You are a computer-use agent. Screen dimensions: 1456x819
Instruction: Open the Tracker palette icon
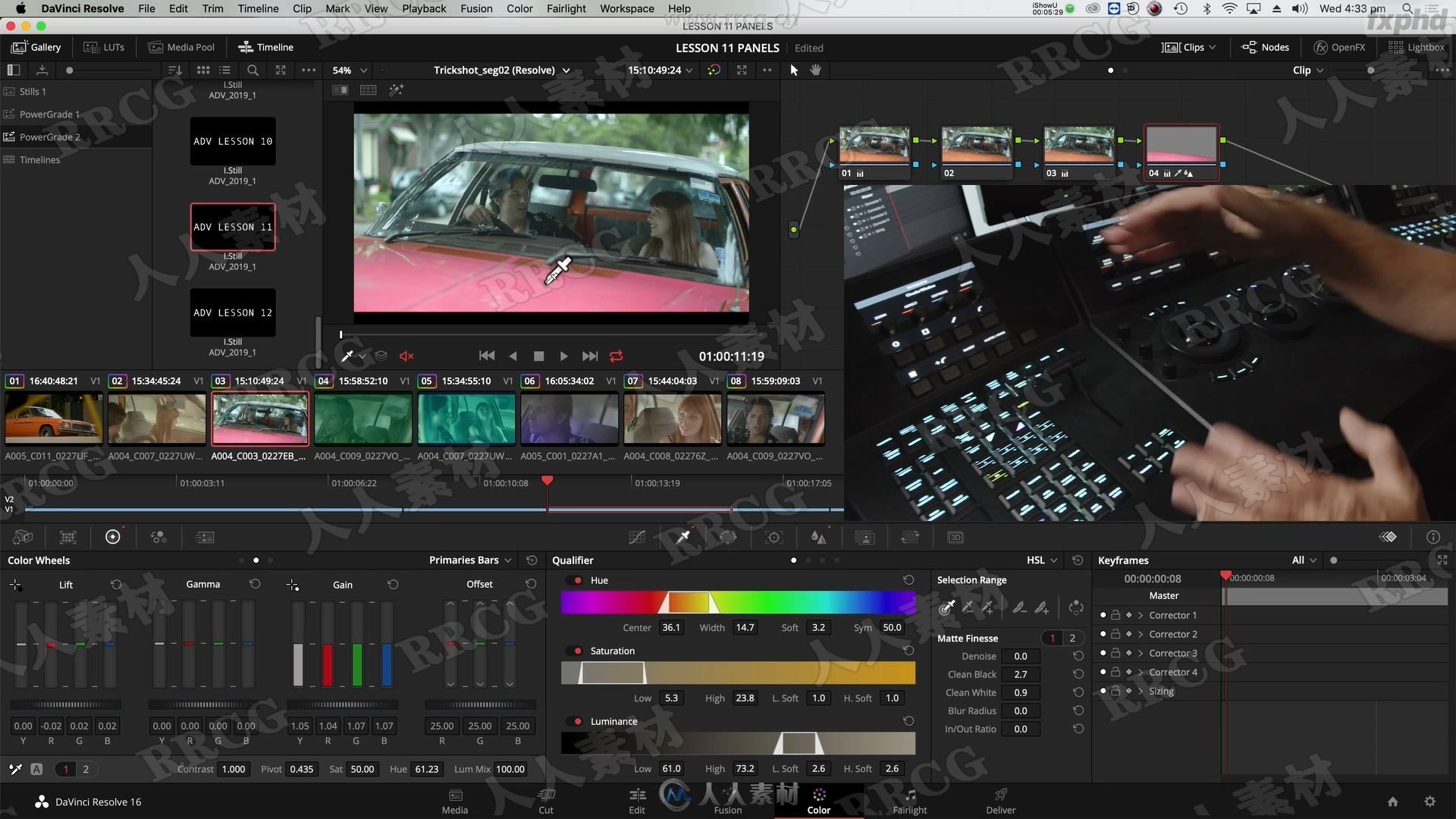tap(773, 537)
